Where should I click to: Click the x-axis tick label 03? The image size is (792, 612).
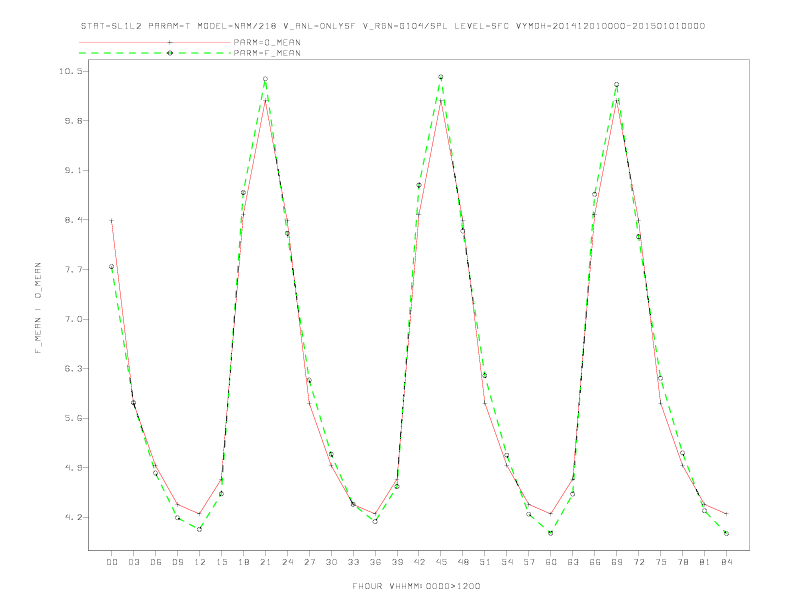pos(133,562)
